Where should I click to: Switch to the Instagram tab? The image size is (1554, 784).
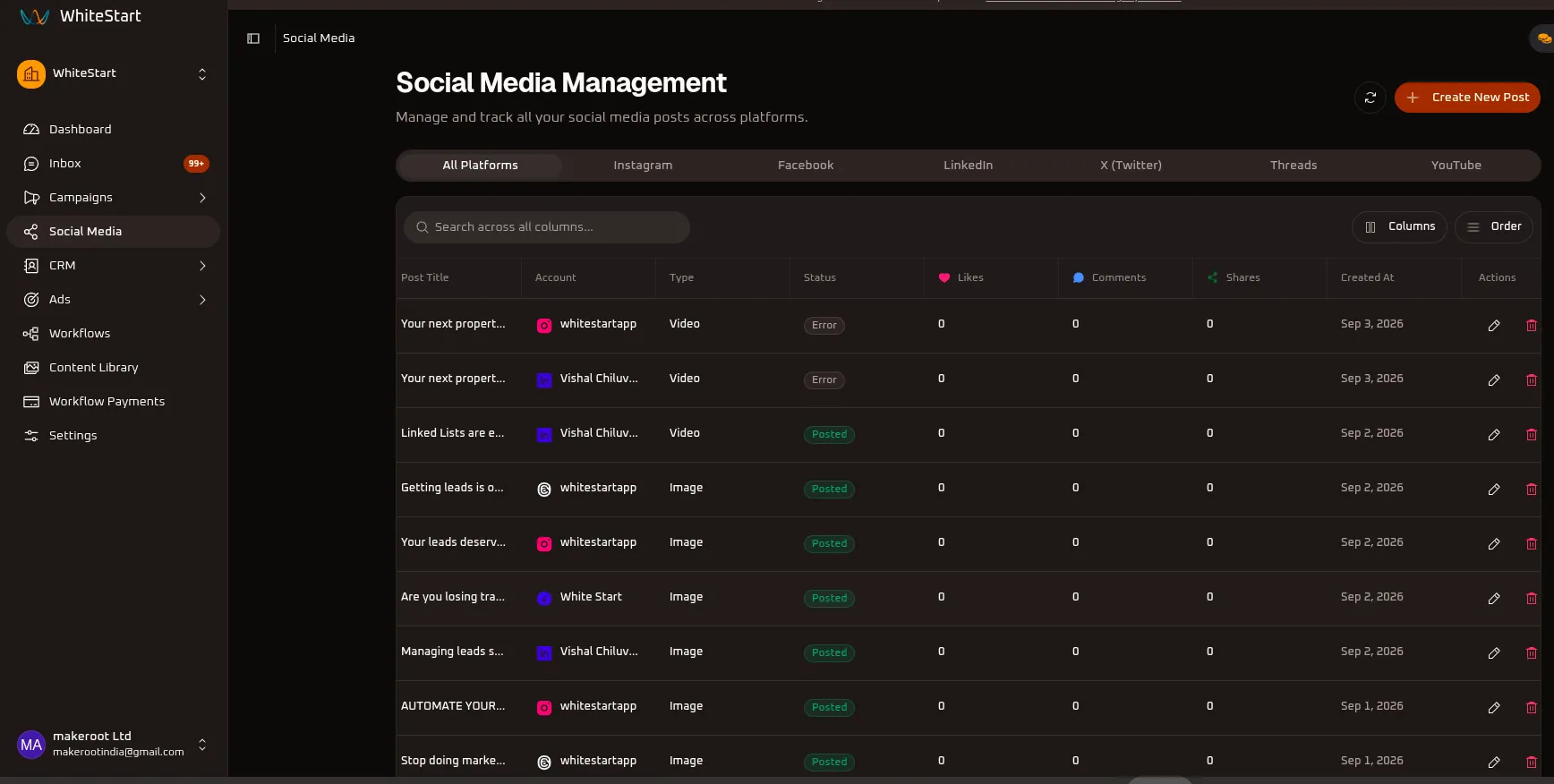643,166
